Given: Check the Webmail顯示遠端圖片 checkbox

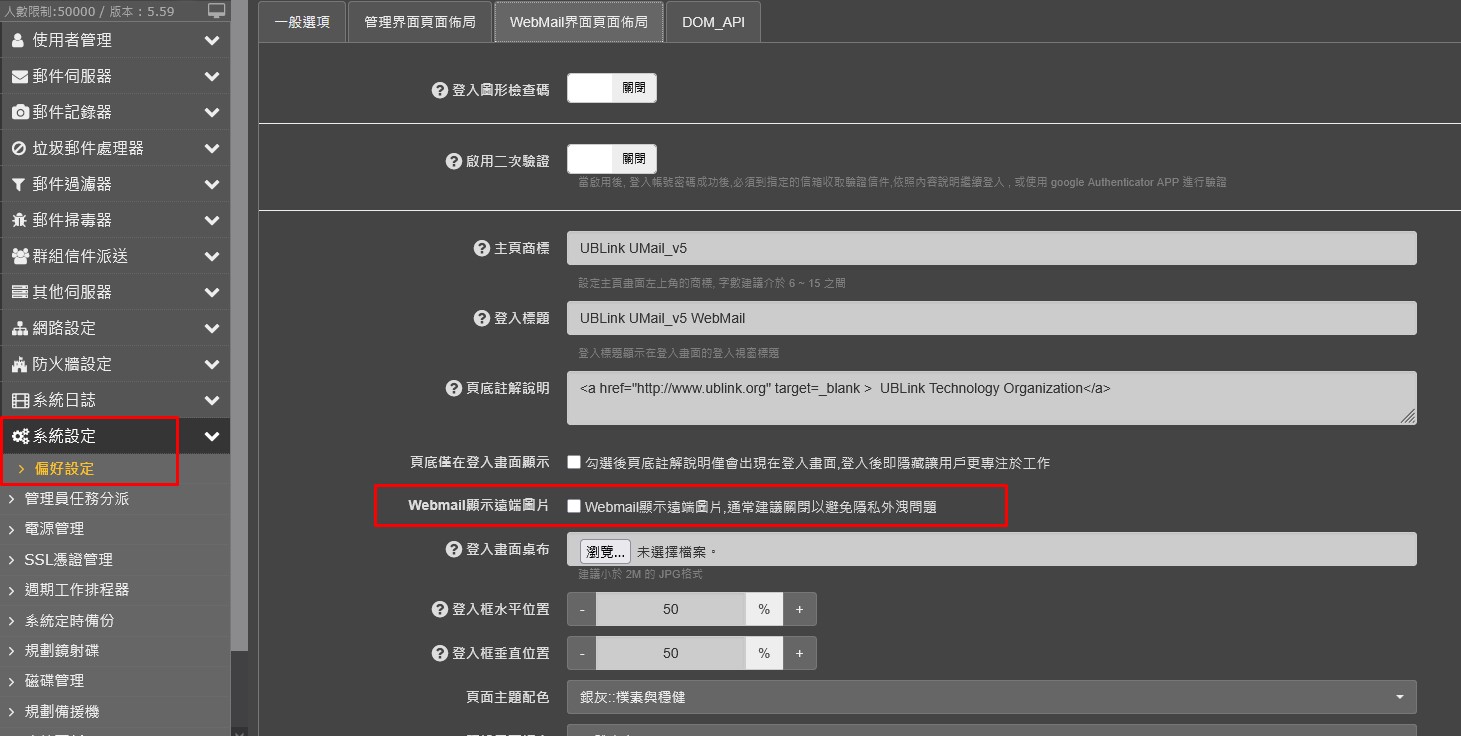Looking at the screenshot, I should click(574, 506).
